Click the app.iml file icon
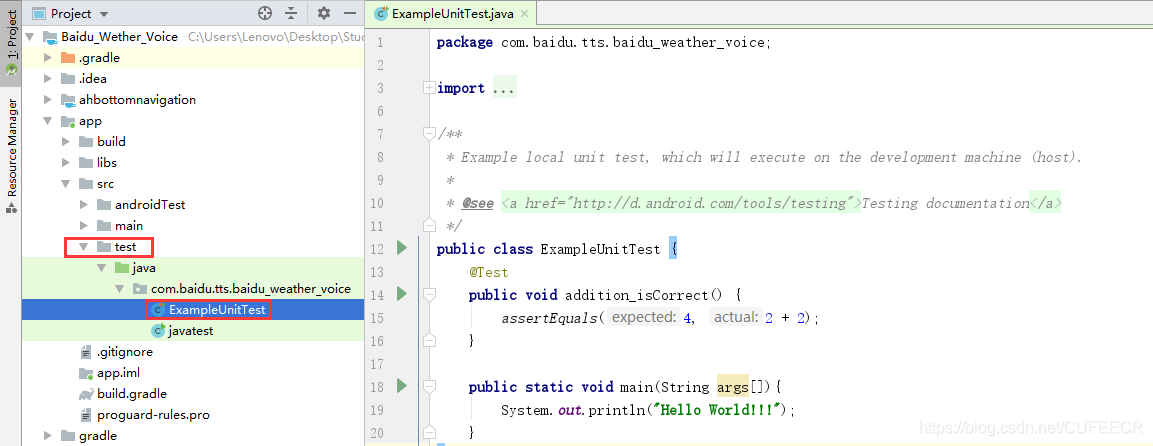This screenshot has width=1153, height=446. click(86, 373)
